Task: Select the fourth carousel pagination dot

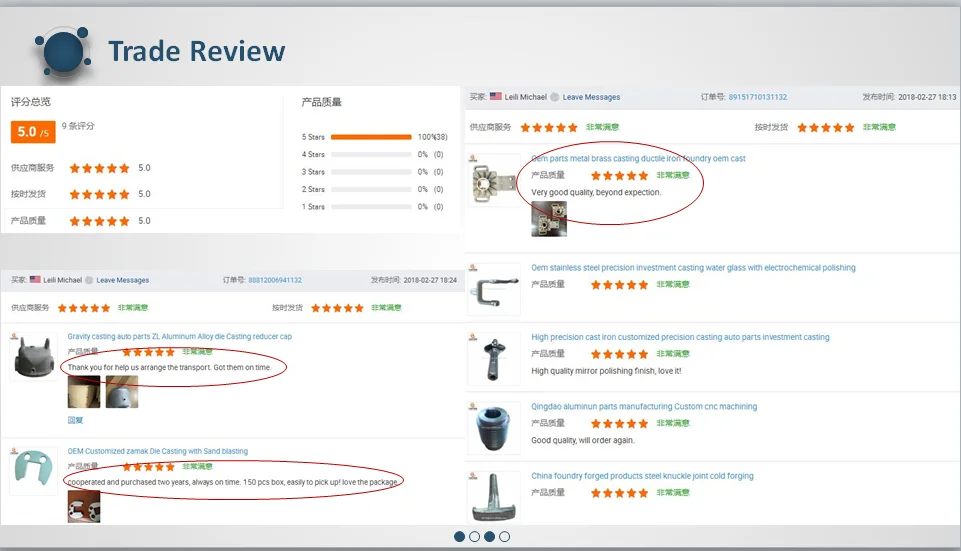Action: click(504, 537)
